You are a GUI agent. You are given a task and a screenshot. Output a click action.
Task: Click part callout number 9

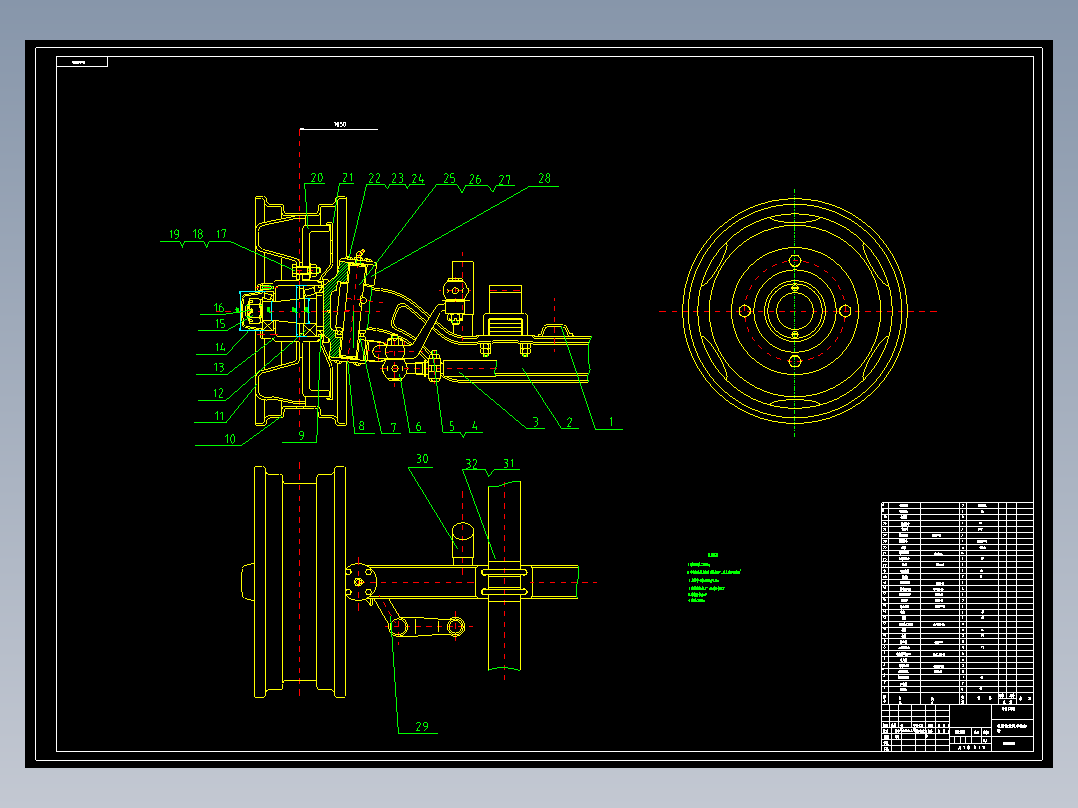pyautogui.click(x=301, y=435)
